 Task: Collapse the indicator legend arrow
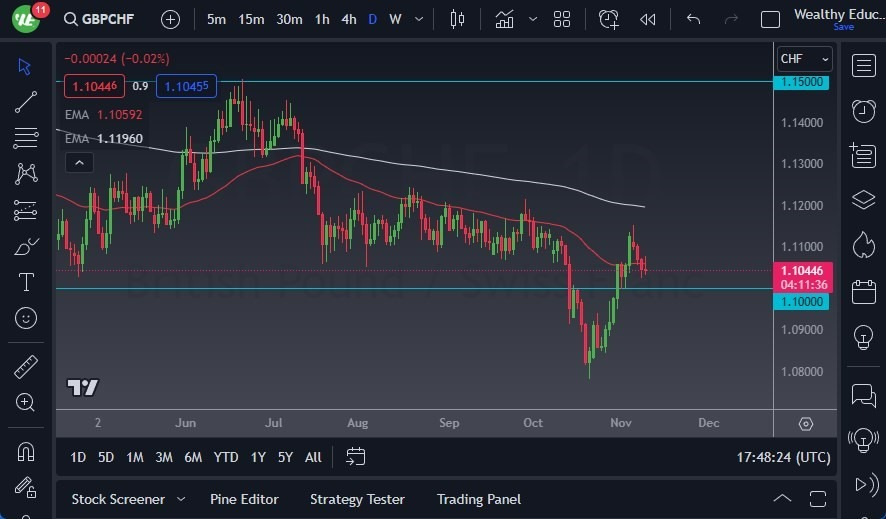click(80, 163)
